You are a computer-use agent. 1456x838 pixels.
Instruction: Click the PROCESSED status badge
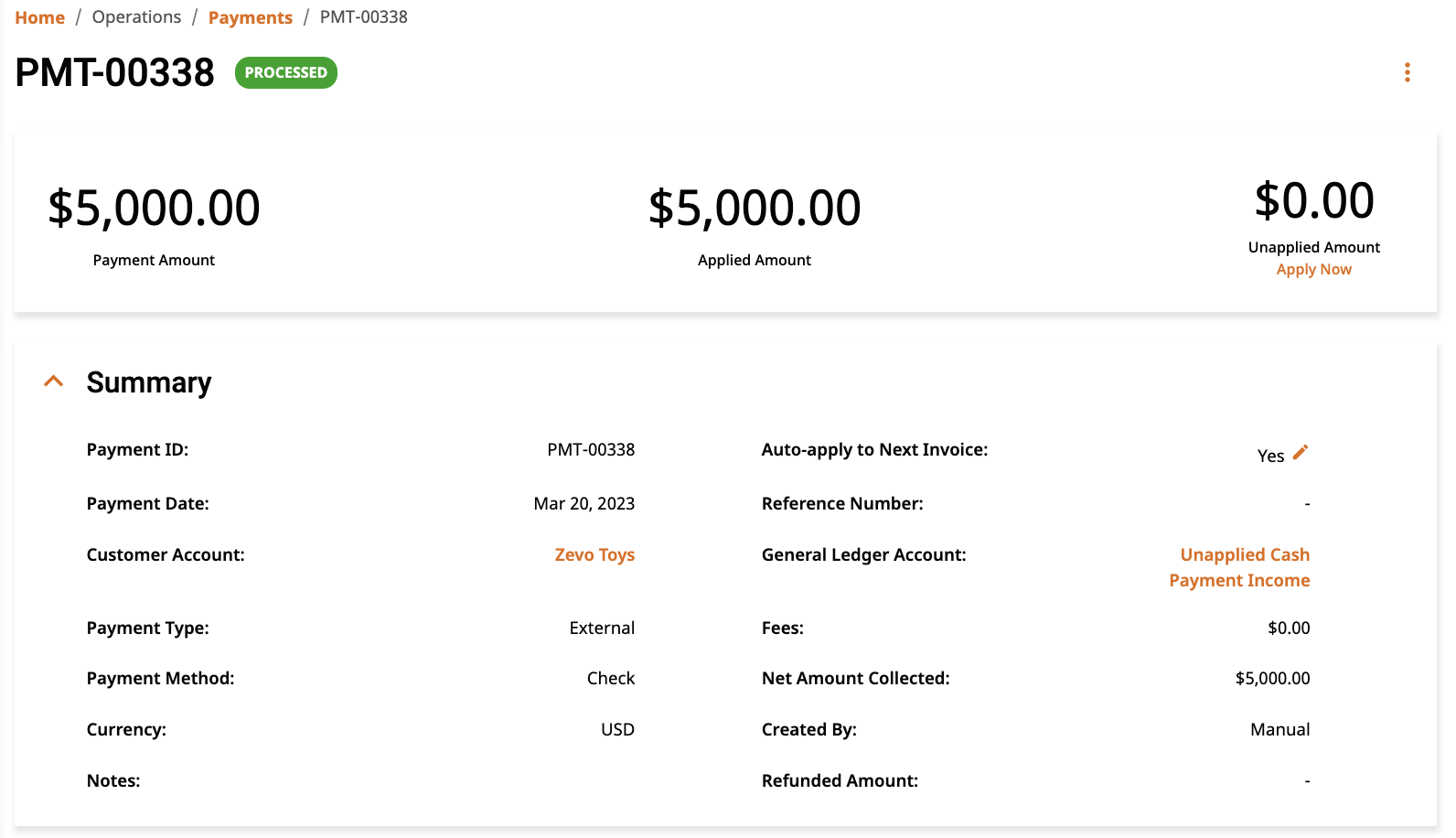pyautogui.click(x=286, y=72)
